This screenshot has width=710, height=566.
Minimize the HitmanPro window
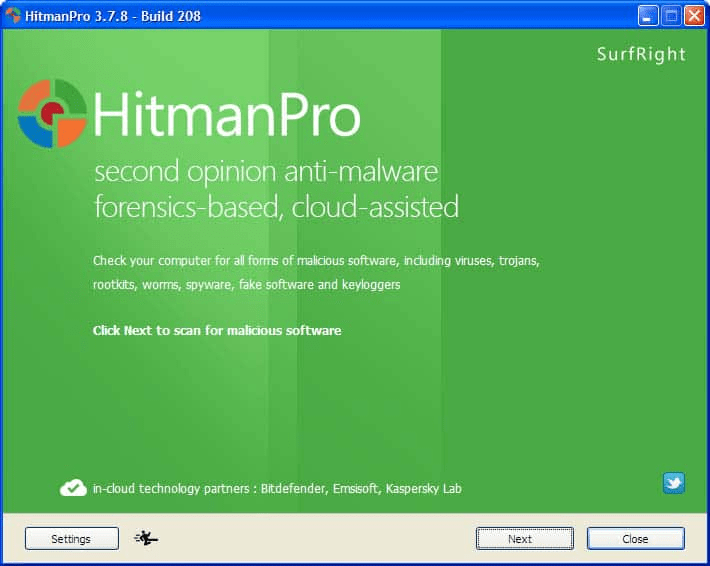648,16
